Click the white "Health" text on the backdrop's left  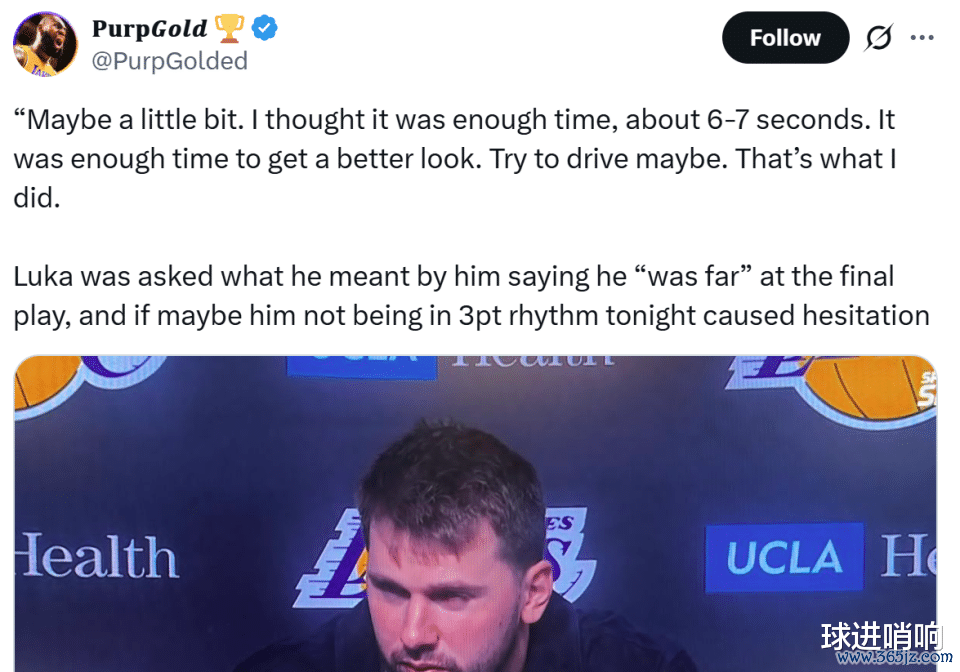[96, 558]
